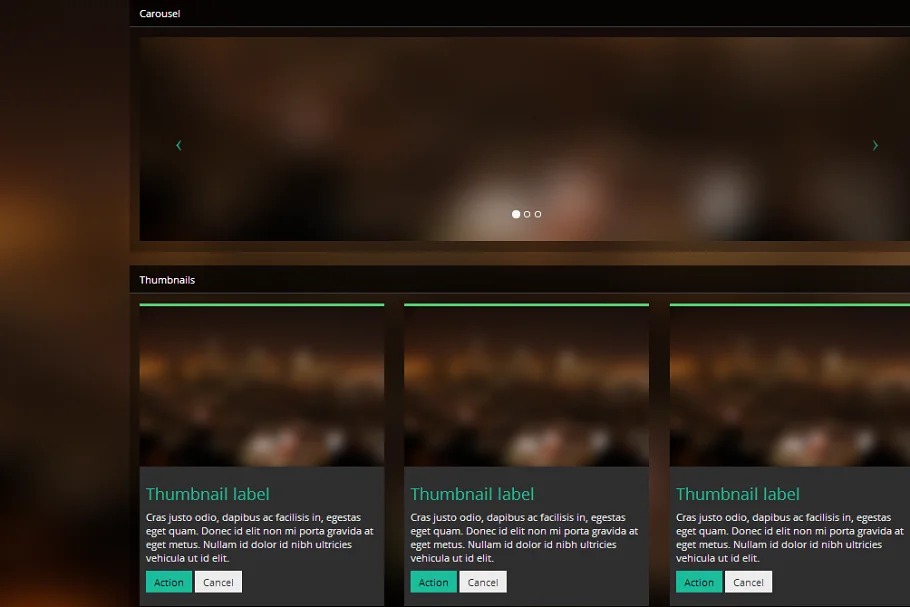
Task: Click the Carousel panel header
Action: [160, 14]
